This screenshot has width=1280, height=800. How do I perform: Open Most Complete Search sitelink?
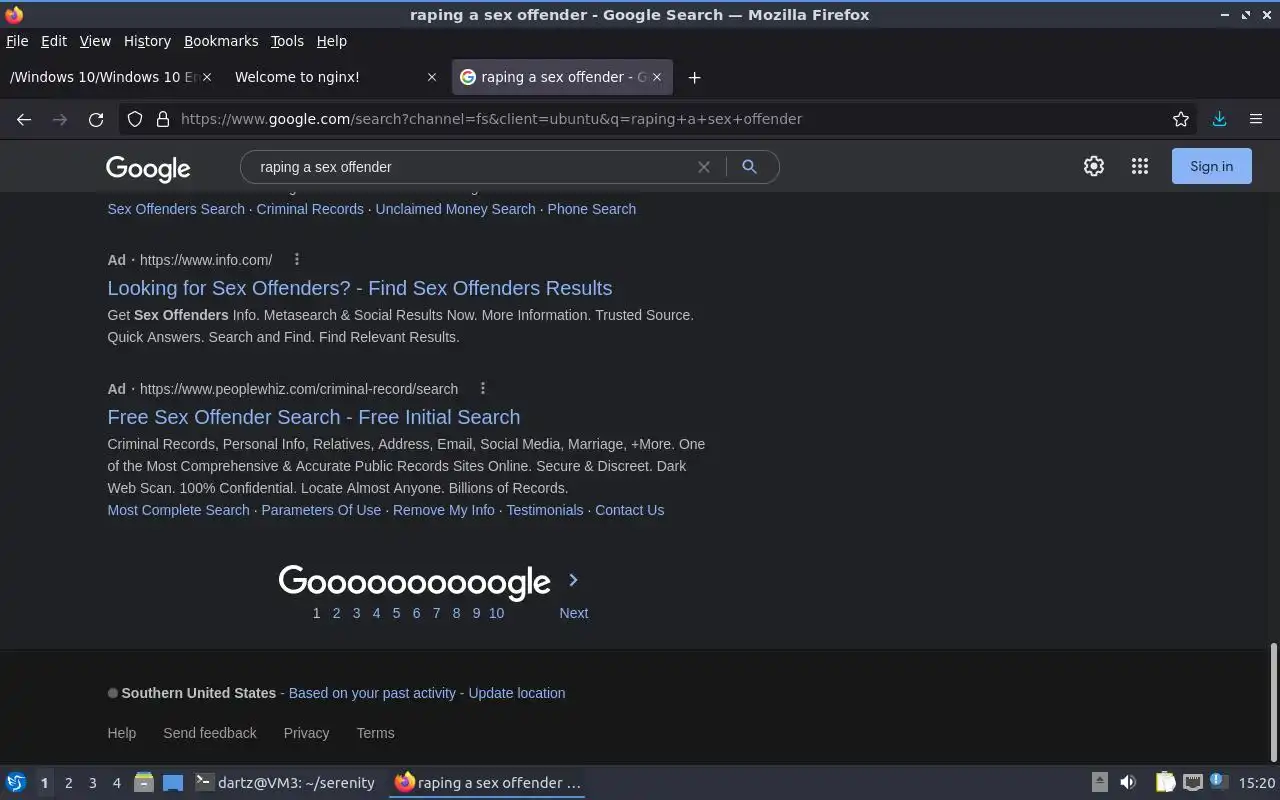[178, 510]
